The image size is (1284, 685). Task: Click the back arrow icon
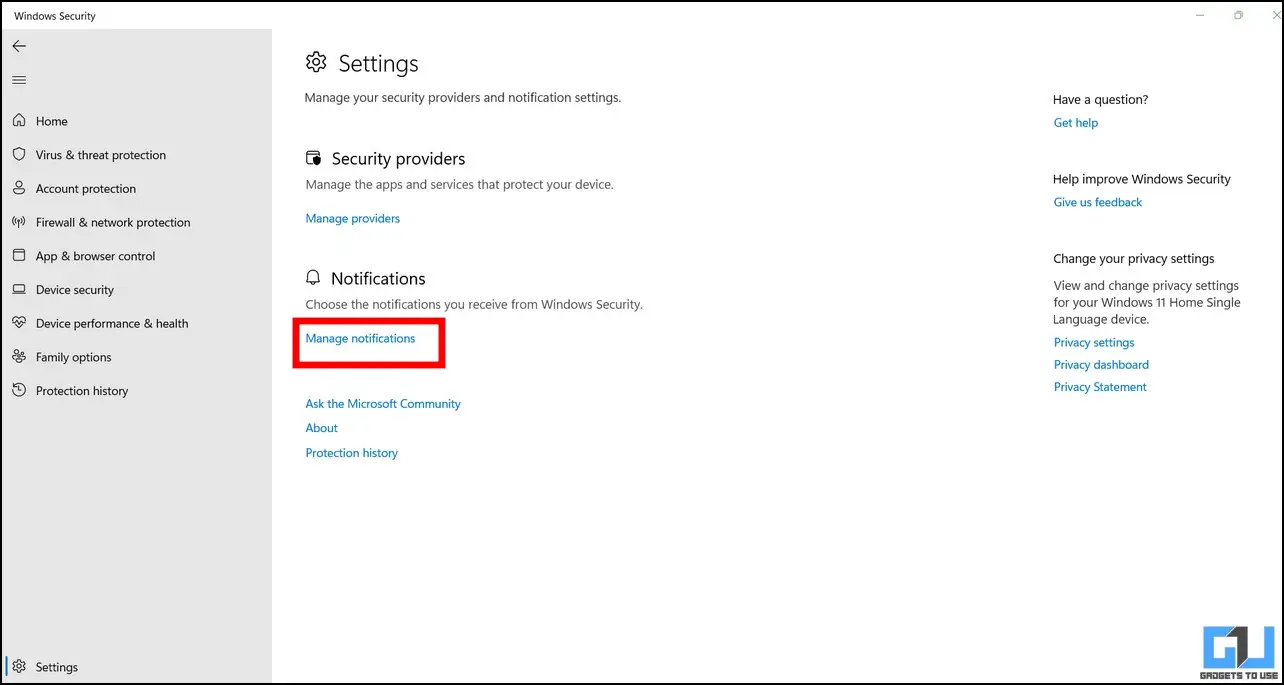19,46
